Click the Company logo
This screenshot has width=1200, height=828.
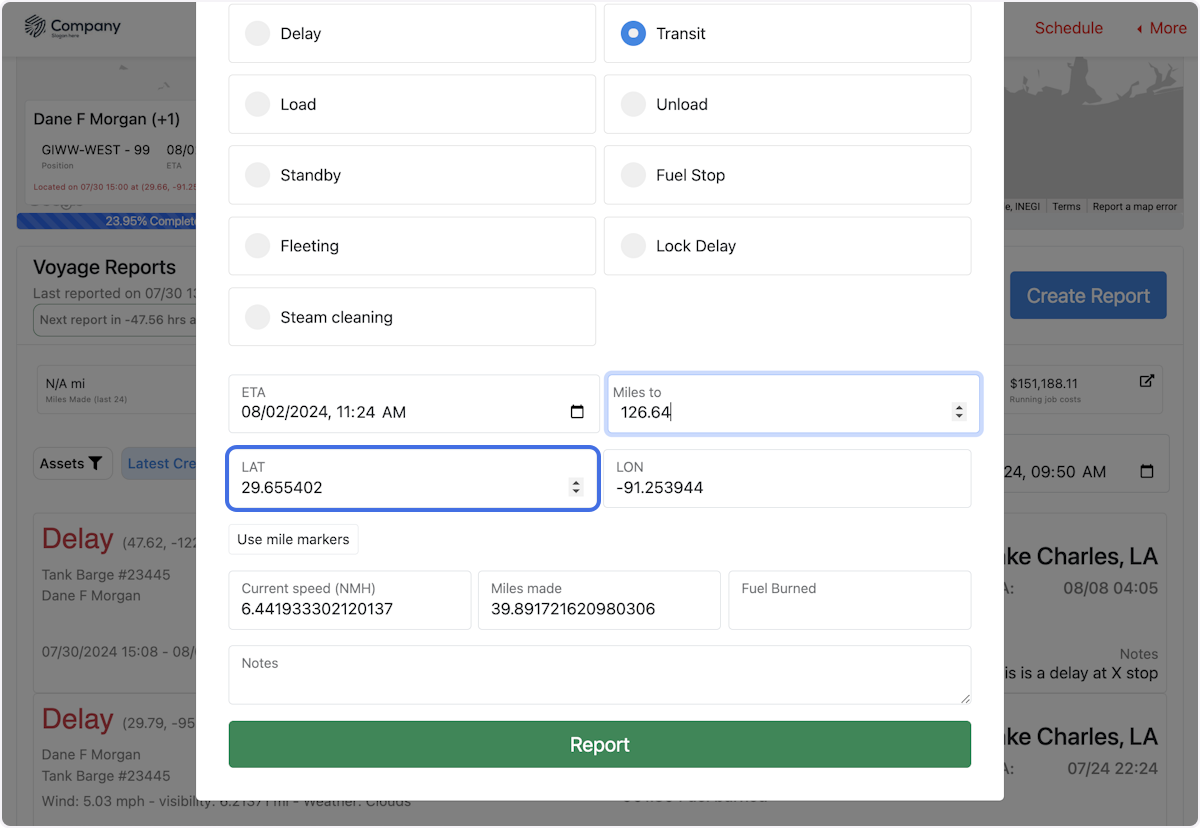(x=72, y=27)
